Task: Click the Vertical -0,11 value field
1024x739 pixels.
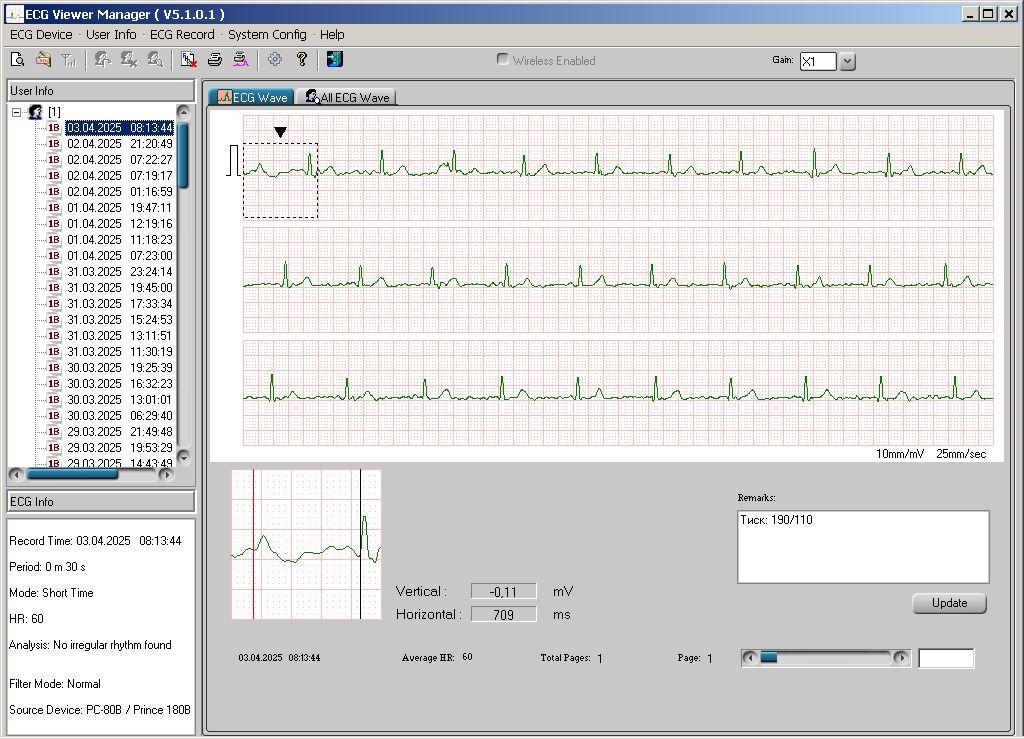Action: click(504, 591)
